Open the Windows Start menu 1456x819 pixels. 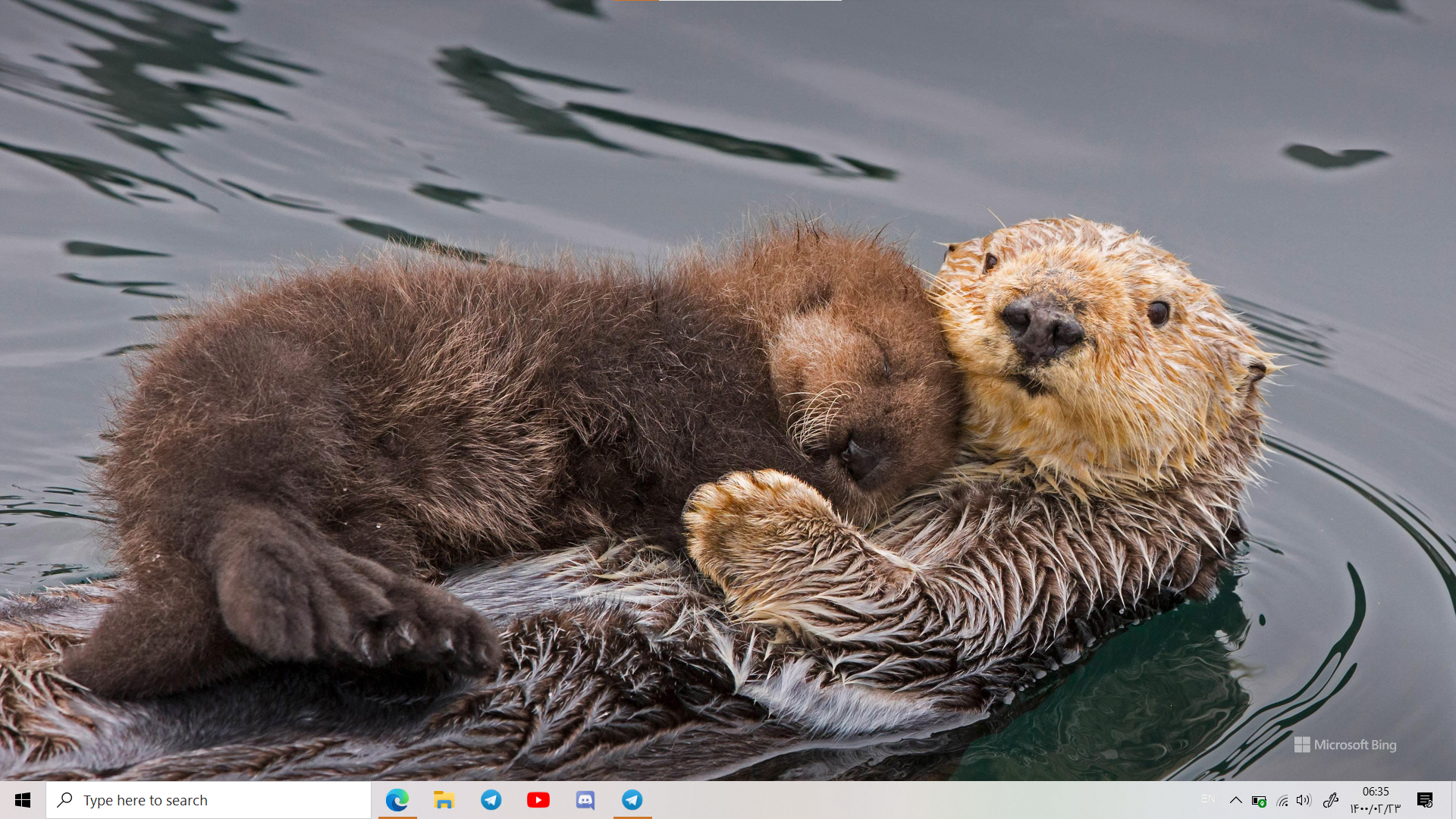click(23, 800)
